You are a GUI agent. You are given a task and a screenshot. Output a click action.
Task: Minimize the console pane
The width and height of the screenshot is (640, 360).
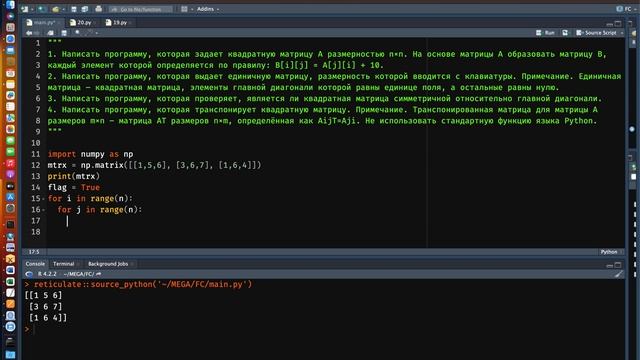[609, 265]
